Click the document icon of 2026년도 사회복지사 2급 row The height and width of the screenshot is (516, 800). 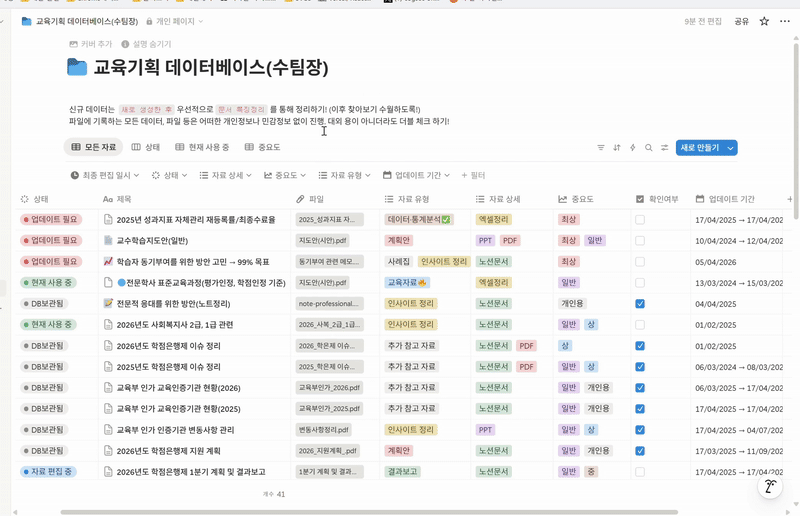108,325
